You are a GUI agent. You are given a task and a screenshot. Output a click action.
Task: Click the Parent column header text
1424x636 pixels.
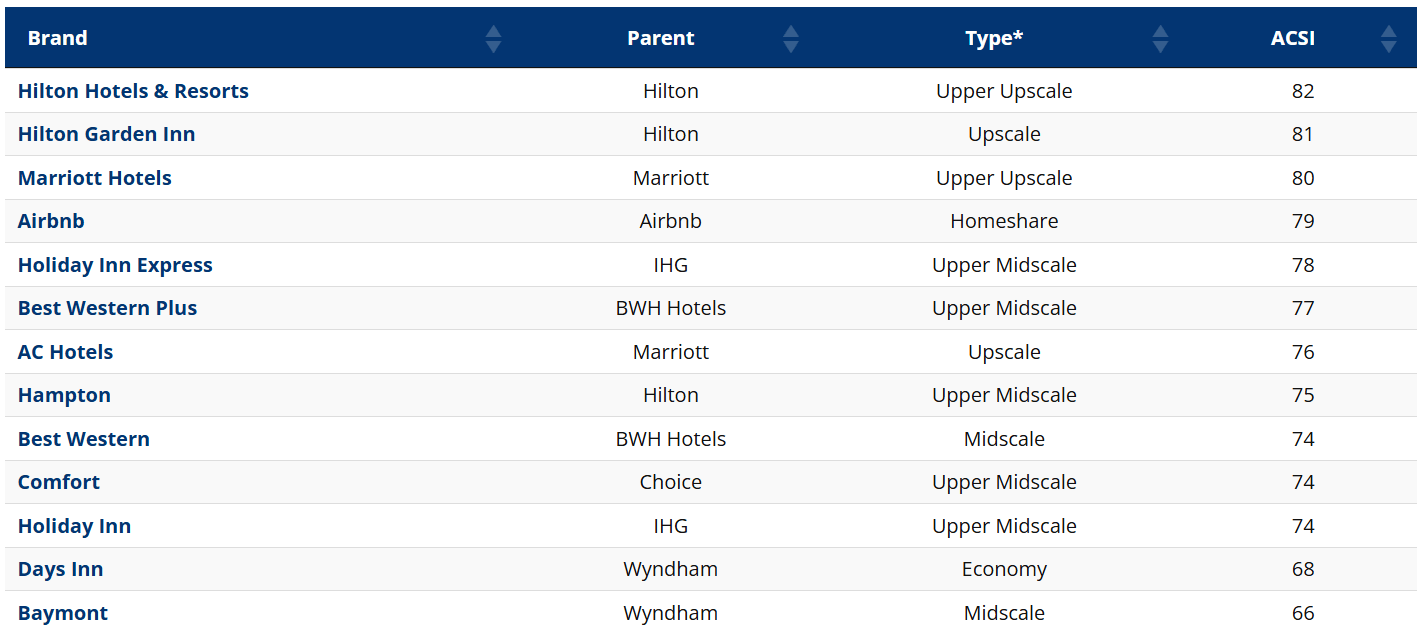click(660, 39)
